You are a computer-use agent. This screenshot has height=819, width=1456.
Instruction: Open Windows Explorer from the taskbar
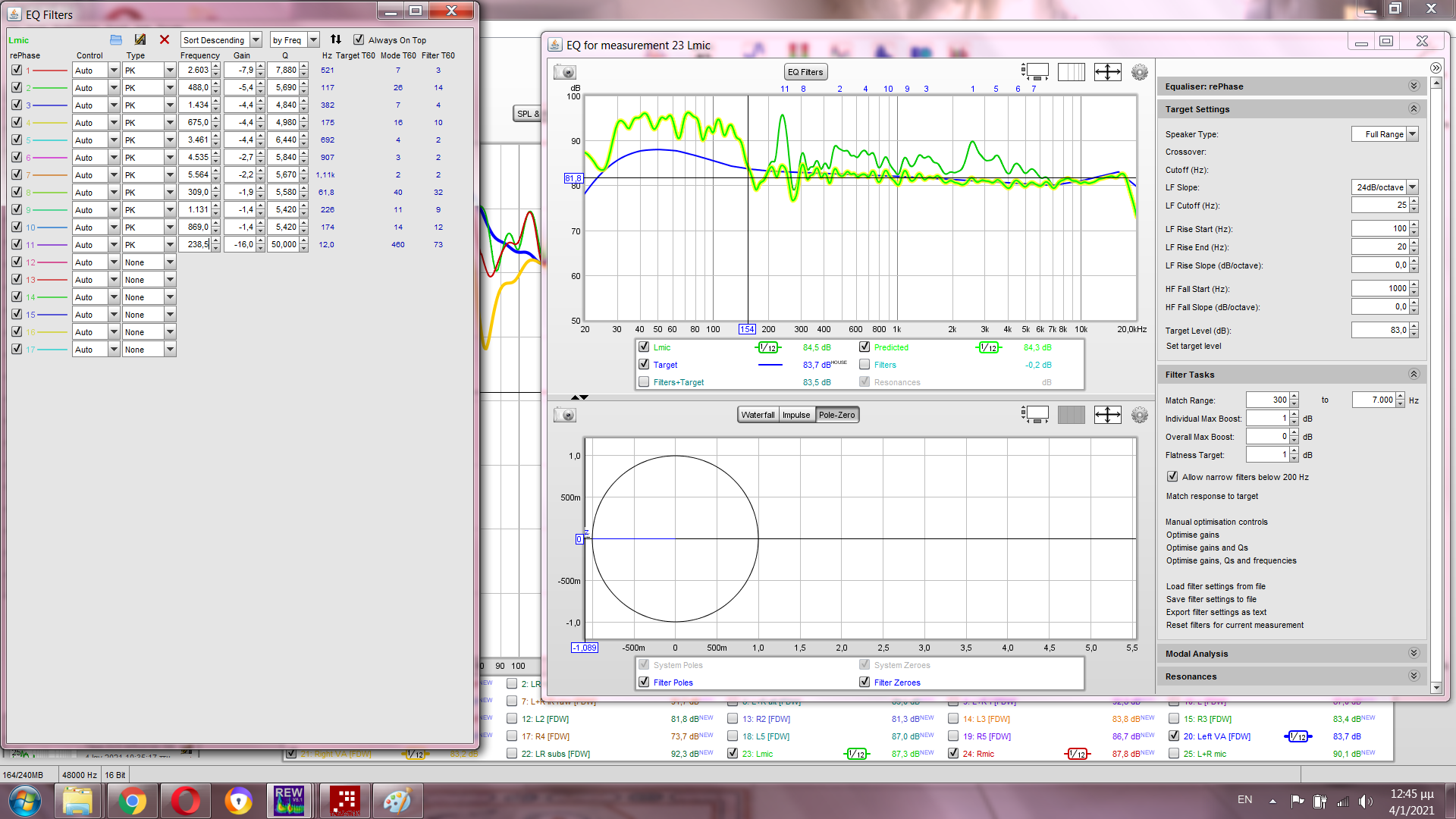(x=77, y=801)
